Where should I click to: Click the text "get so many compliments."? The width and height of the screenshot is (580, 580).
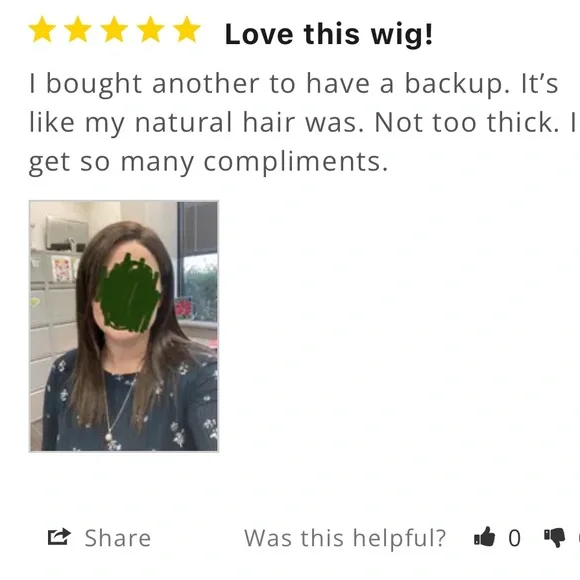[208, 162]
